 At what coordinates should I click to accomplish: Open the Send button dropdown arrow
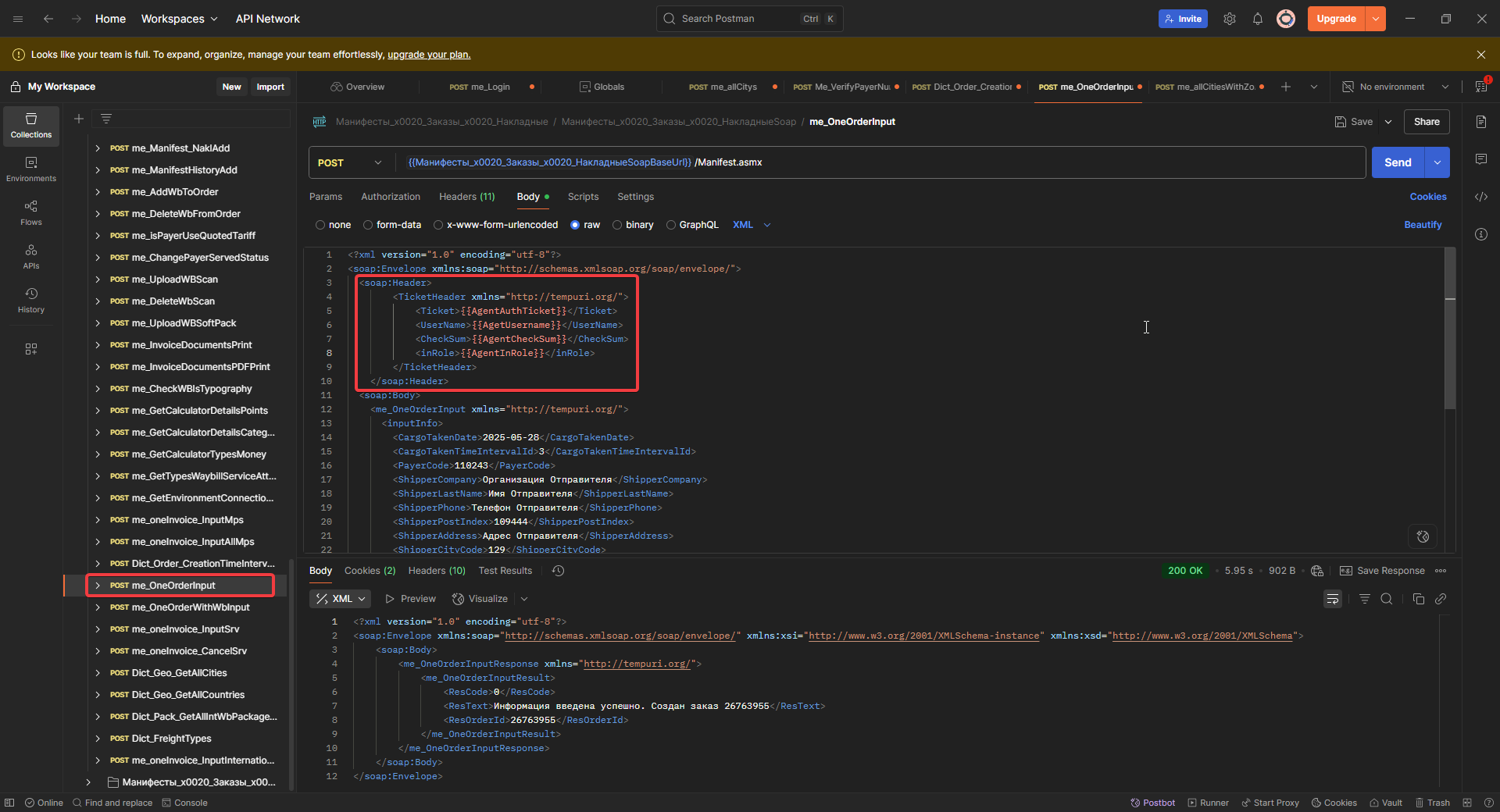1437,162
